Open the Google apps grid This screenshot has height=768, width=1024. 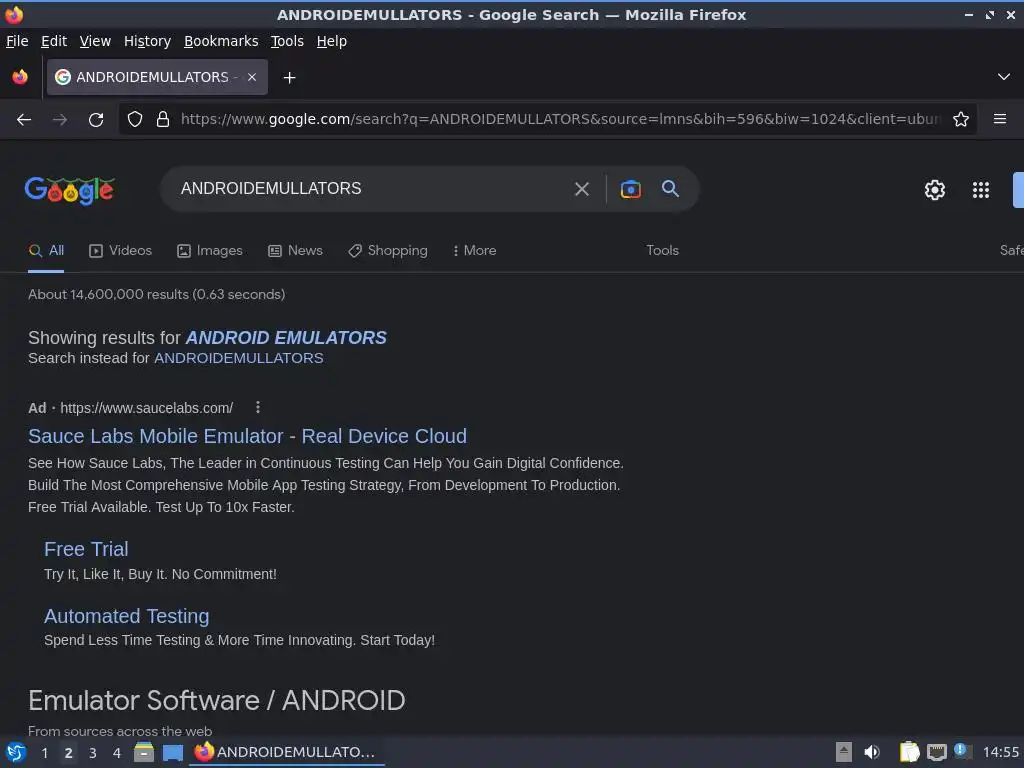[981, 190]
